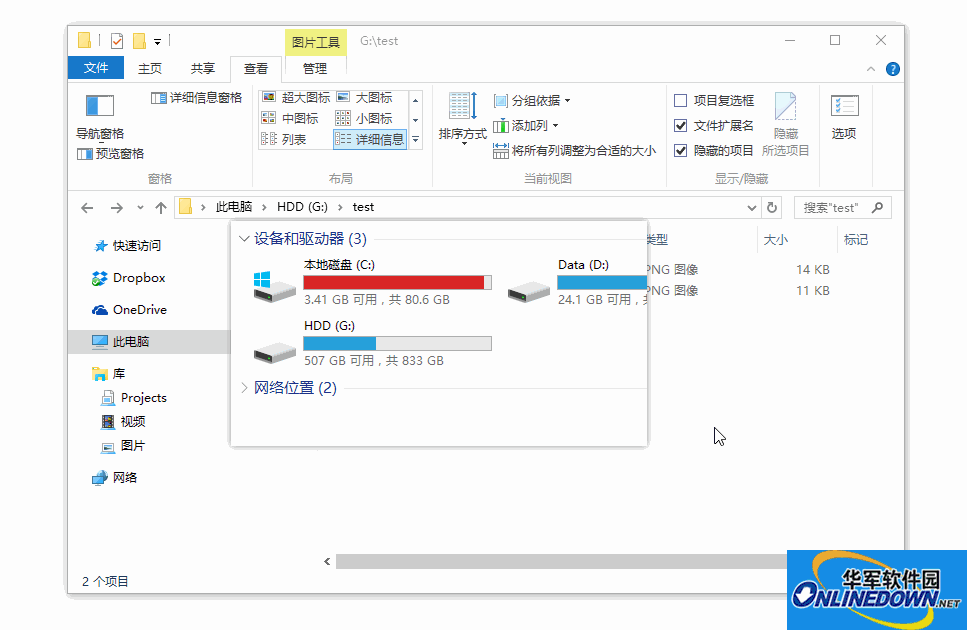Open address bar history dropdown
The height and width of the screenshot is (630, 967).
pyautogui.click(x=751, y=208)
